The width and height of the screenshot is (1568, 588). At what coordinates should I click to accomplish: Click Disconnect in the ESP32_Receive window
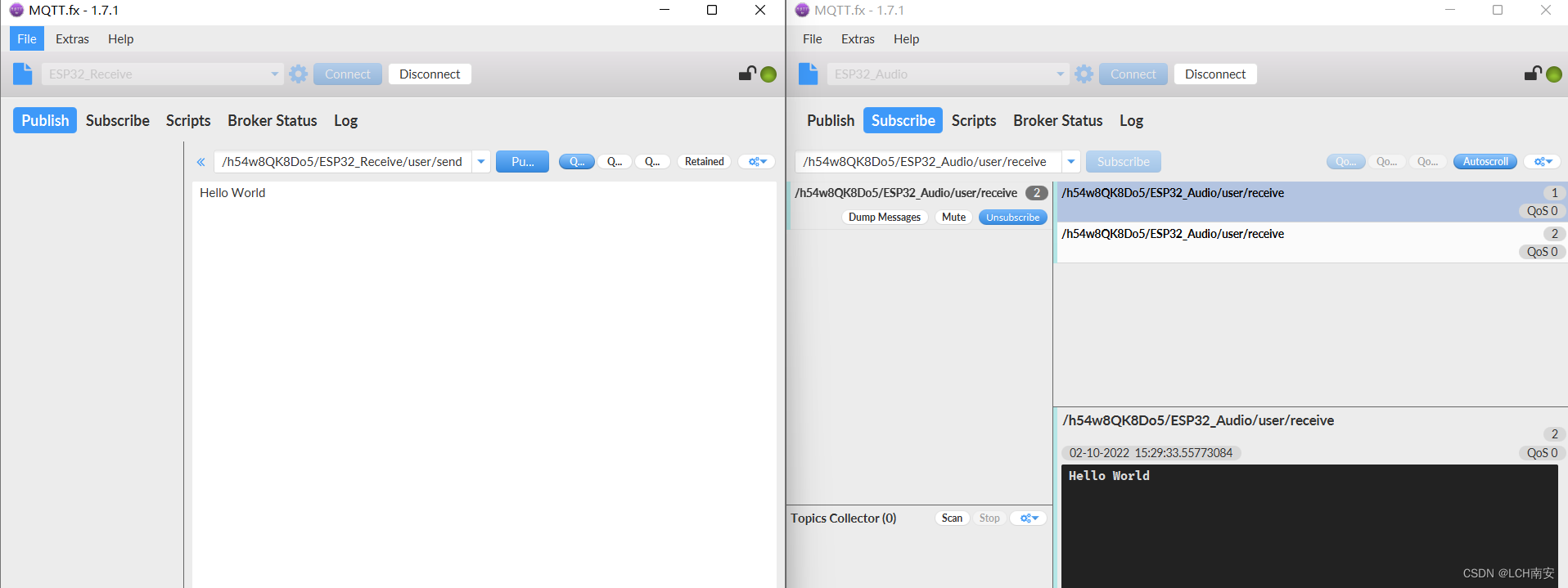[x=430, y=74]
